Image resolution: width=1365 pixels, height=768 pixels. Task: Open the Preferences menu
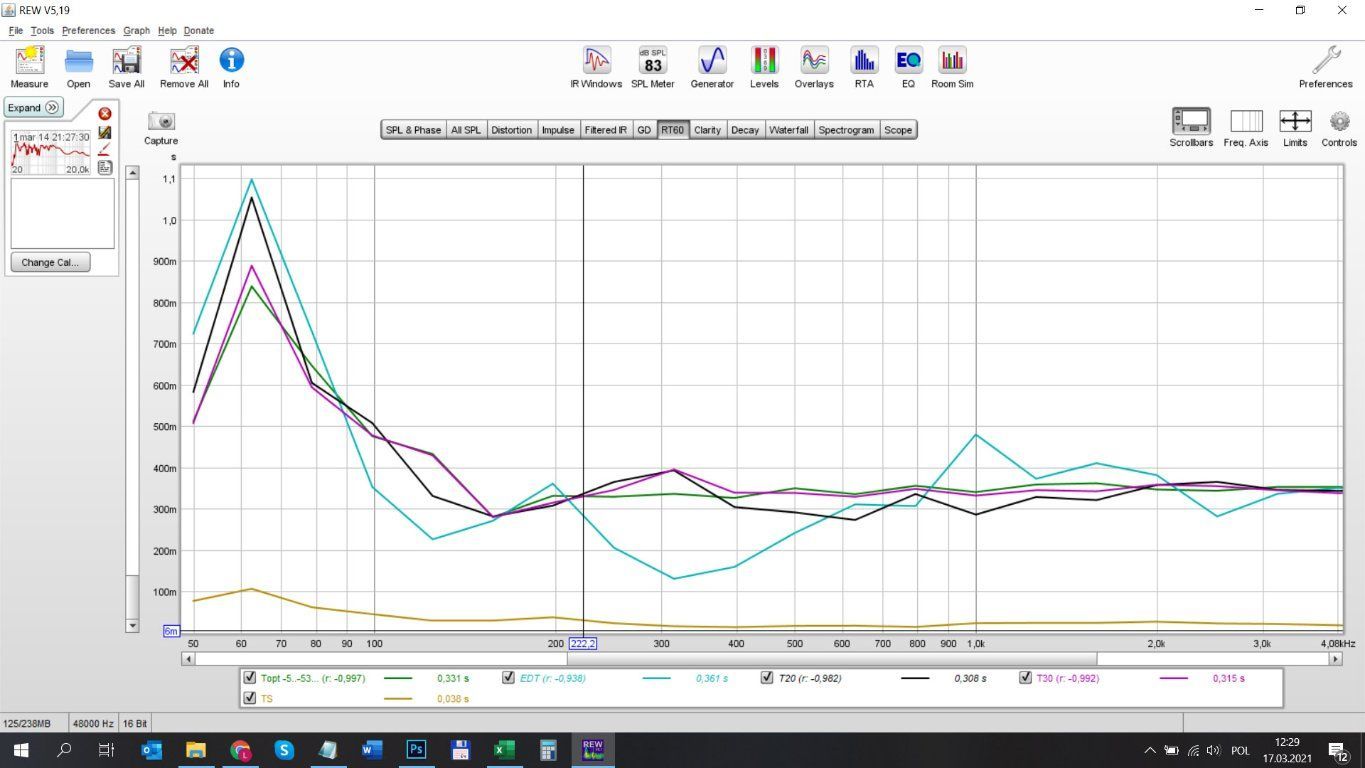88,31
